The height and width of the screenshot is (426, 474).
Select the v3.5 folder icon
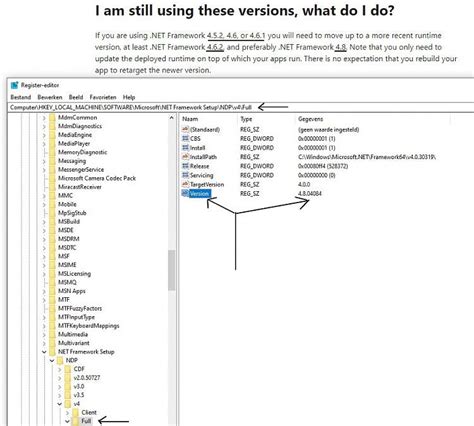pyautogui.click(x=68, y=395)
